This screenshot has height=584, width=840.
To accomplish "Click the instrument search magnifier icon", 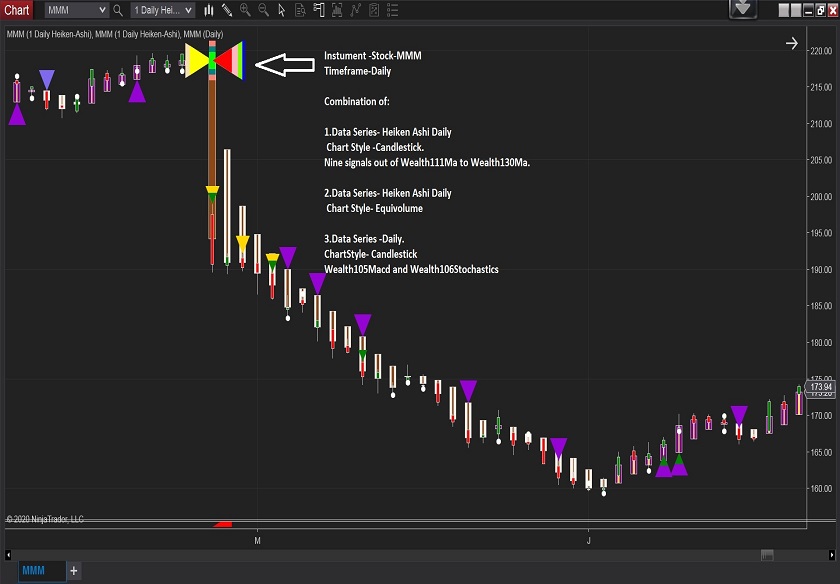I will (x=118, y=10).
